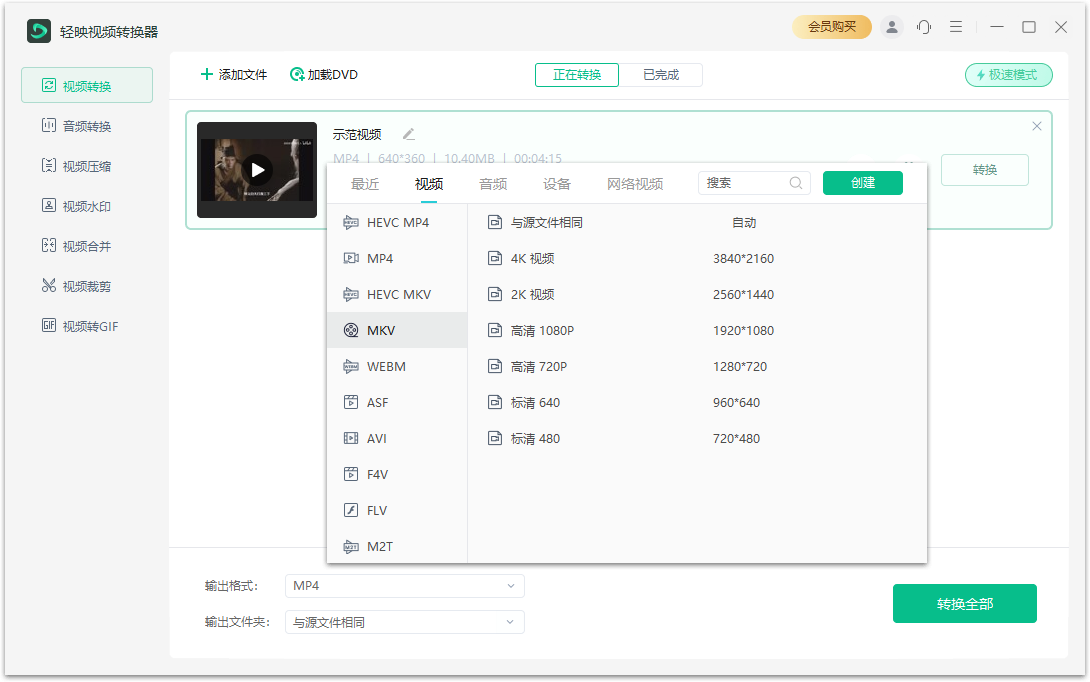
Task: Click the 会员购买 purchase membership button
Action: (831, 27)
